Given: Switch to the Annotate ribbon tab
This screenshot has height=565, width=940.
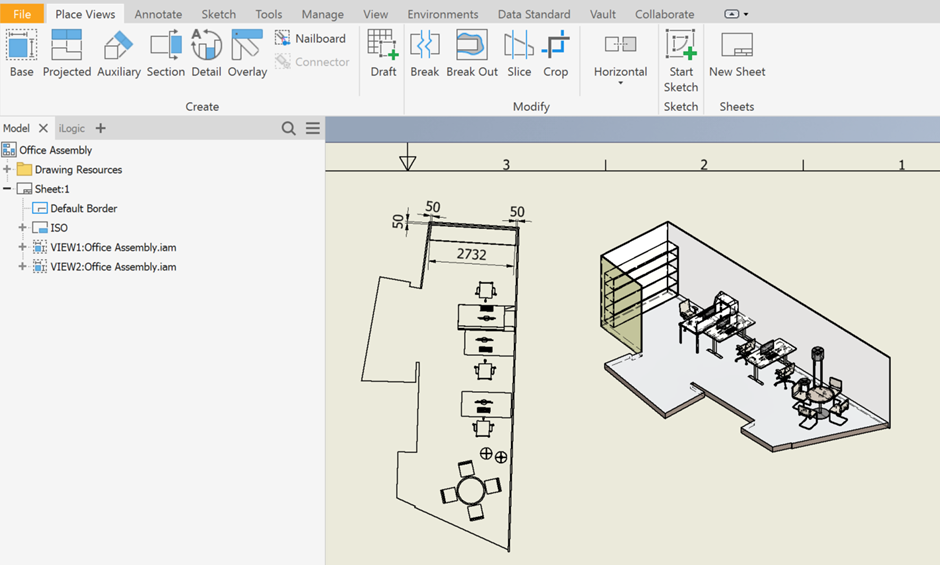Looking at the screenshot, I should point(158,14).
